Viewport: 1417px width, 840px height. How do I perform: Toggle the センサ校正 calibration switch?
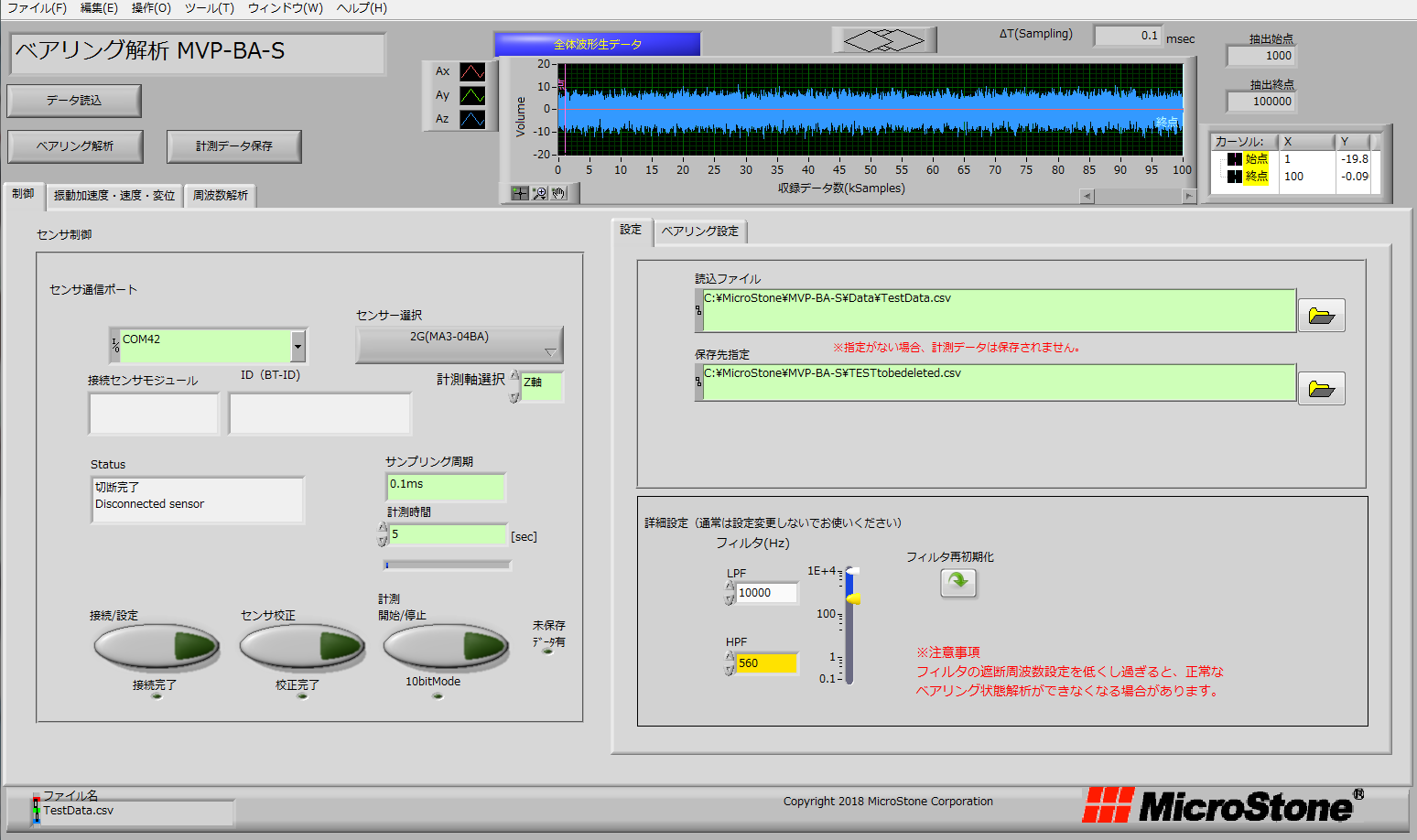(x=301, y=646)
